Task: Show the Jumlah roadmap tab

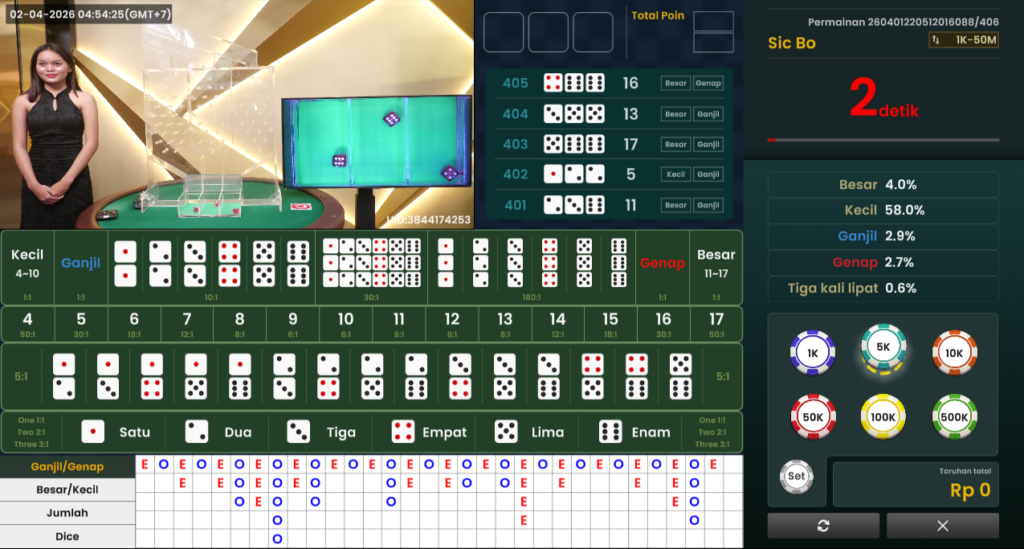Action: click(67, 513)
